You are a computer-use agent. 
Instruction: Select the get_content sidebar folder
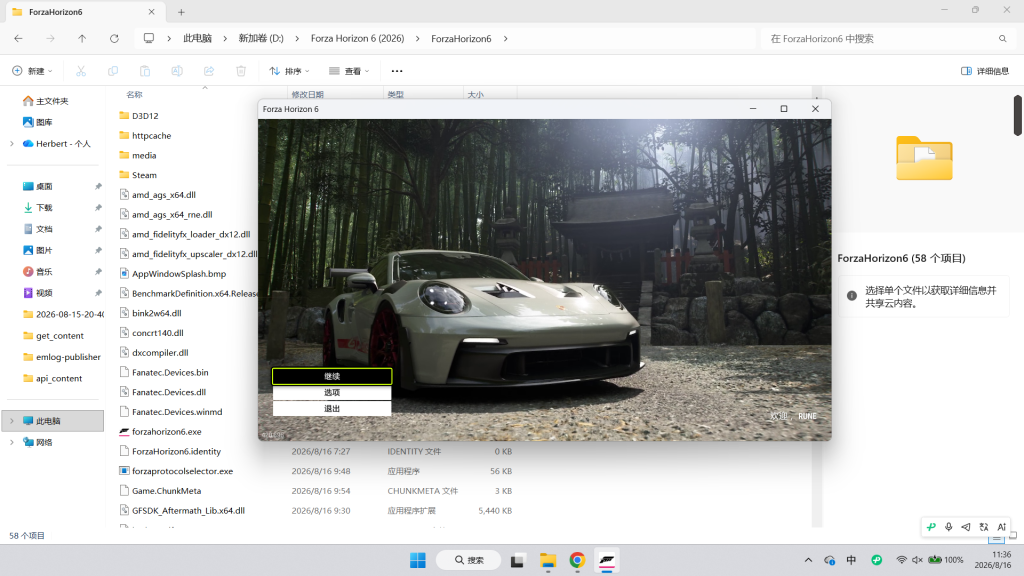60,336
